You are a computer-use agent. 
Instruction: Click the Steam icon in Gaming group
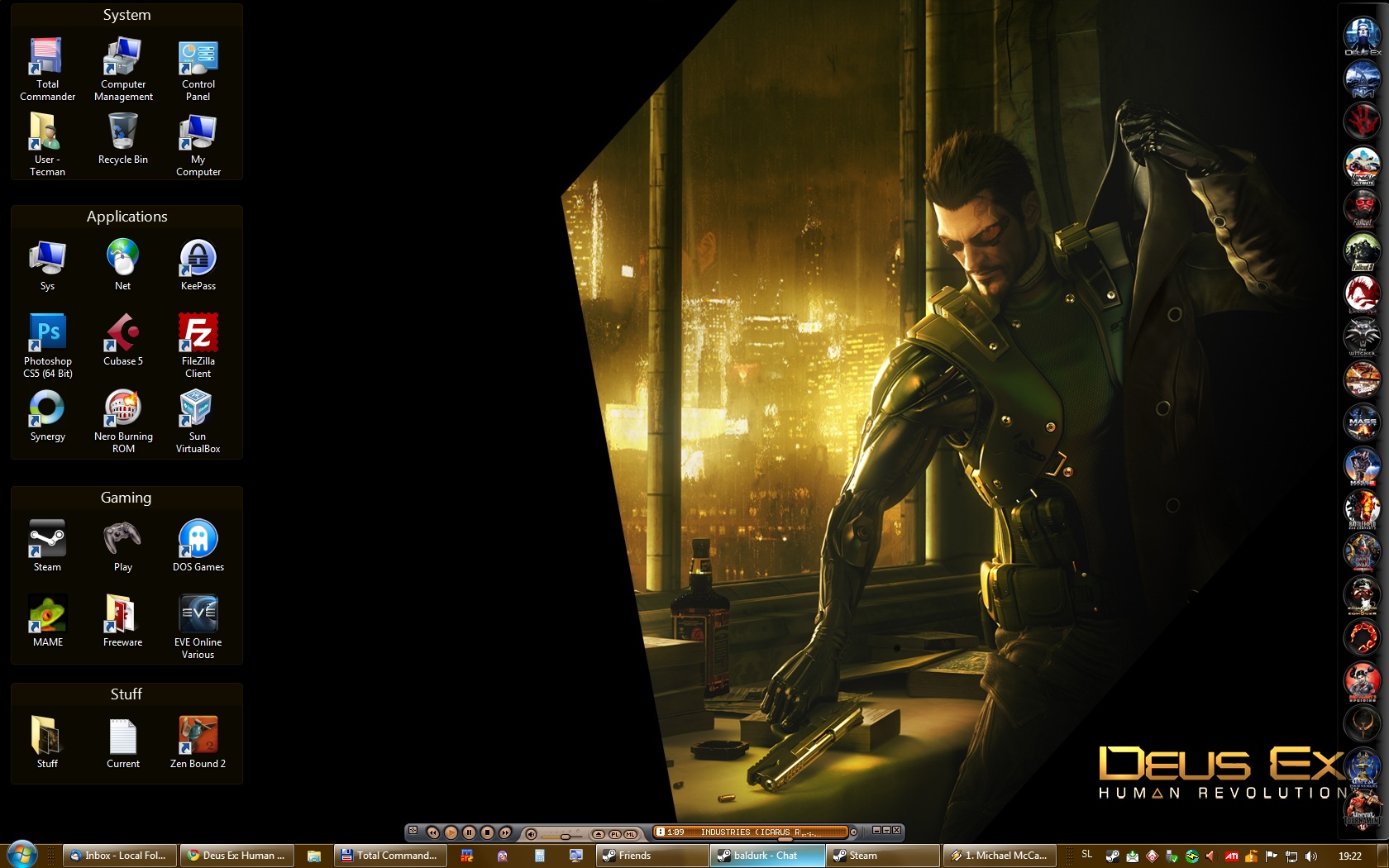click(x=47, y=540)
